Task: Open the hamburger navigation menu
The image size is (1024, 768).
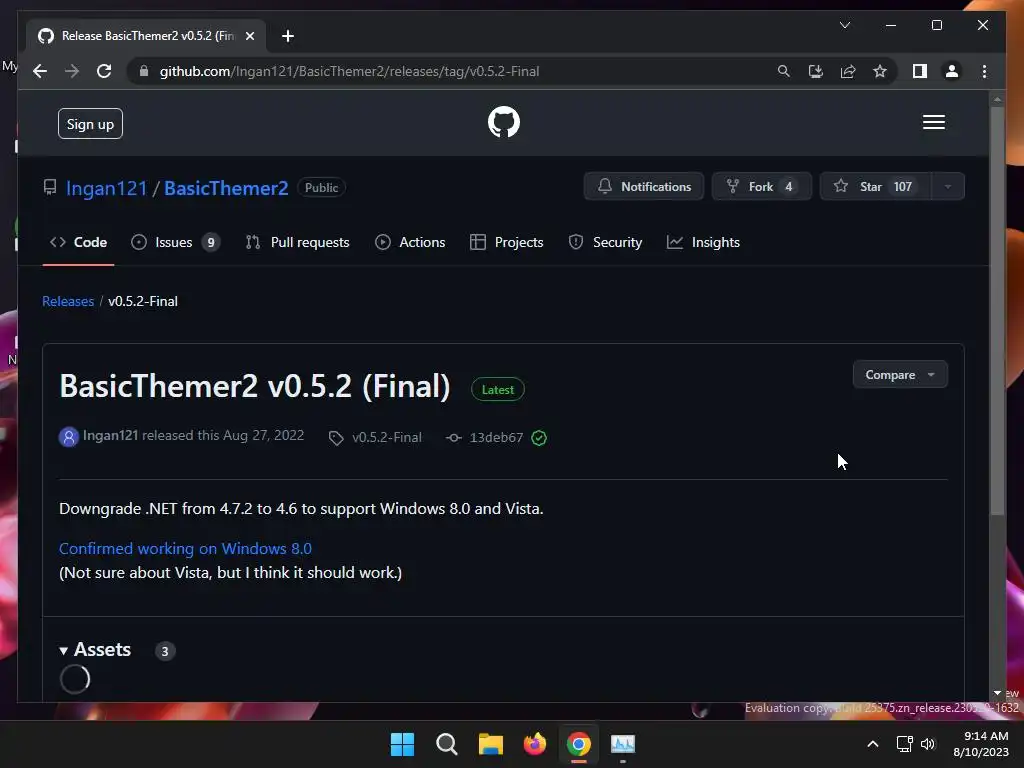Action: [933, 122]
